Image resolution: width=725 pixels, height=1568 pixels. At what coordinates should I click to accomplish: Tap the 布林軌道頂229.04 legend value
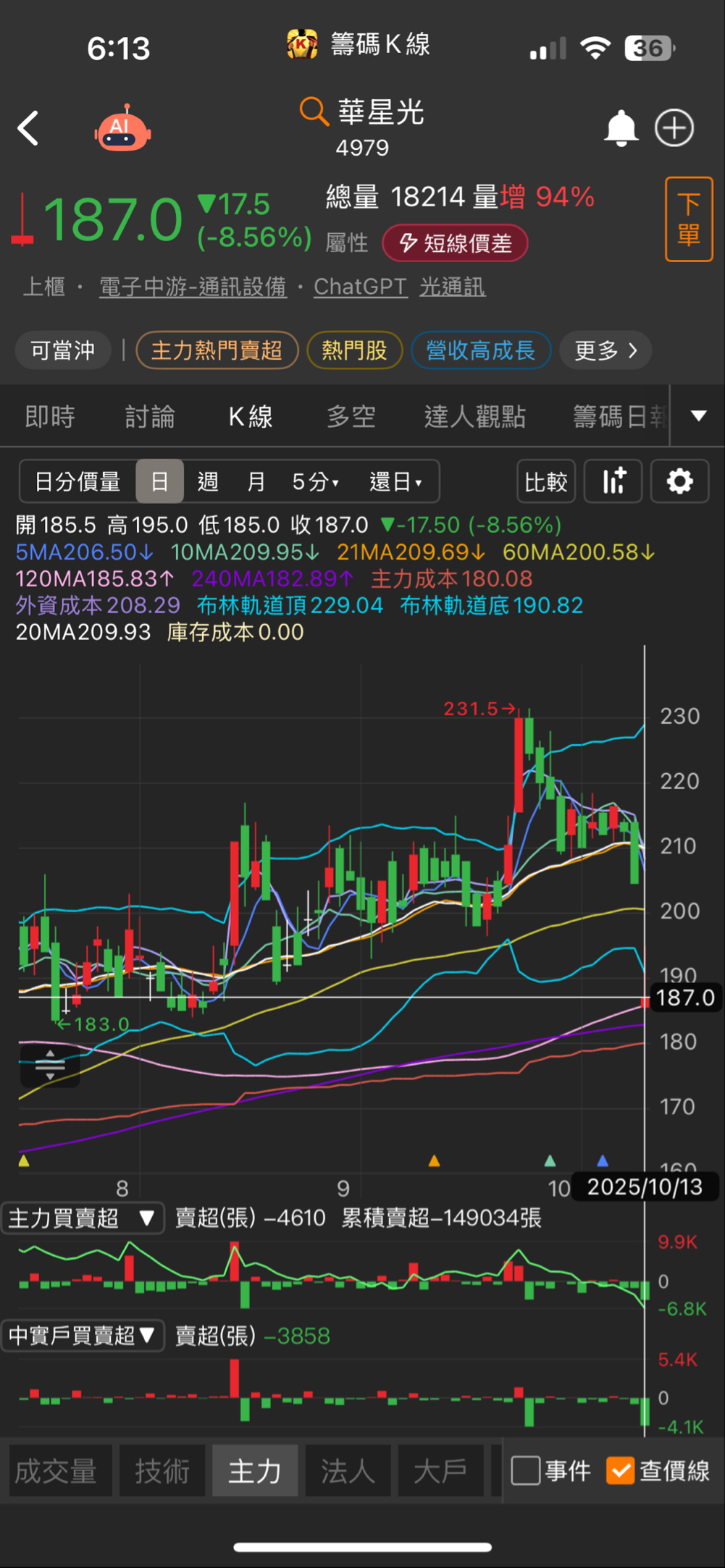290,605
